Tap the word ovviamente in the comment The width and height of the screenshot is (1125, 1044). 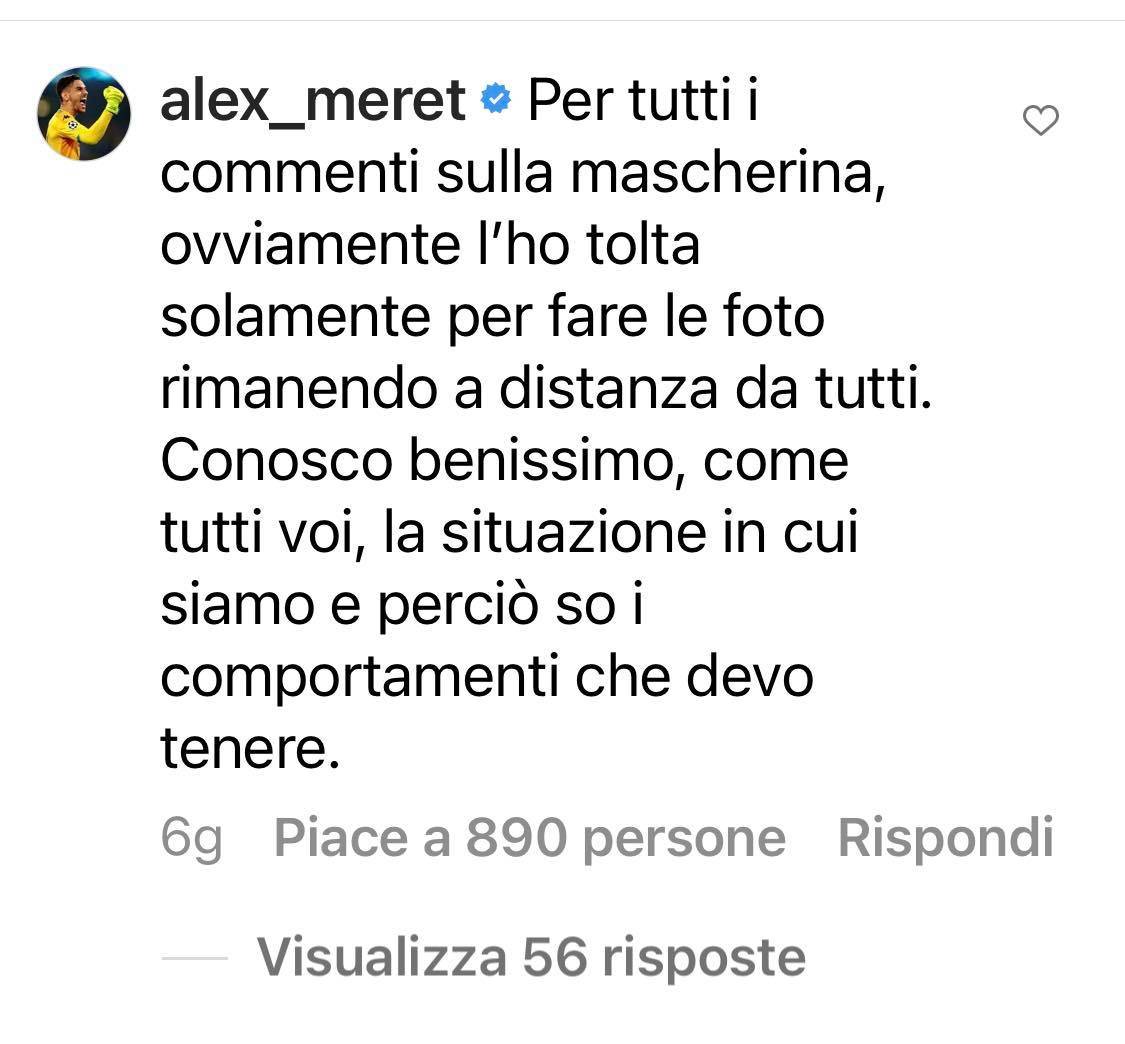pos(311,245)
